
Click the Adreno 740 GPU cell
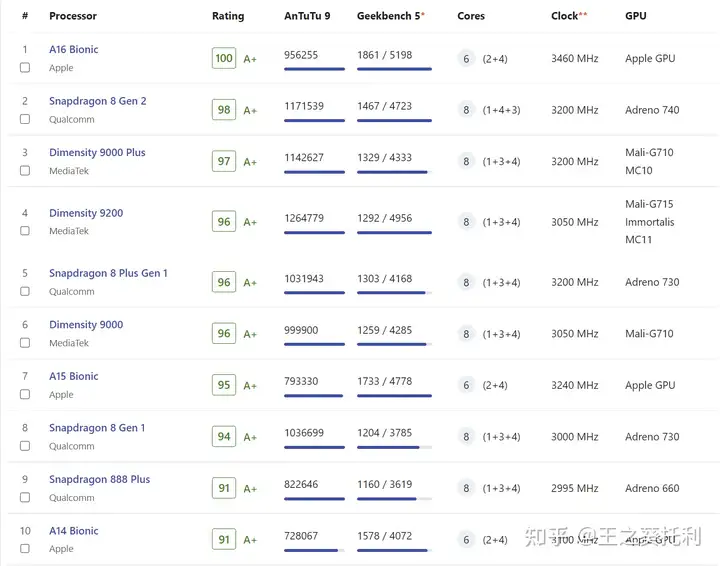click(652, 110)
